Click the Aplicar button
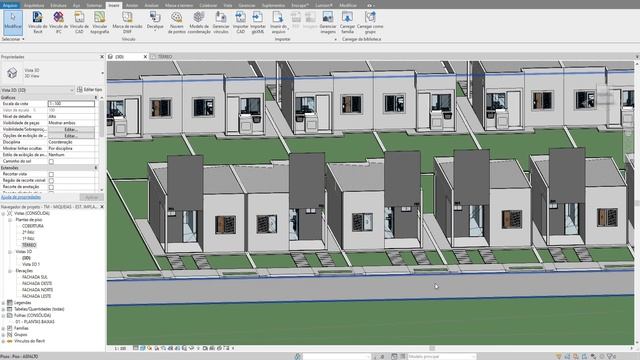Screen dimensions: 640x360 pyautogui.click(x=91, y=197)
